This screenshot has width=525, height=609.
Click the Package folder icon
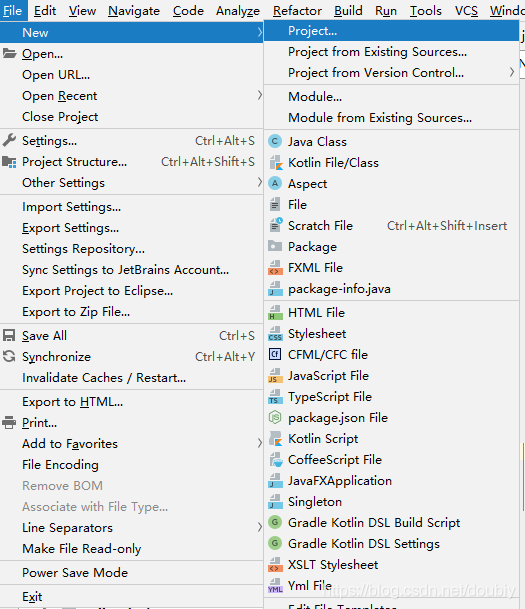(275, 246)
